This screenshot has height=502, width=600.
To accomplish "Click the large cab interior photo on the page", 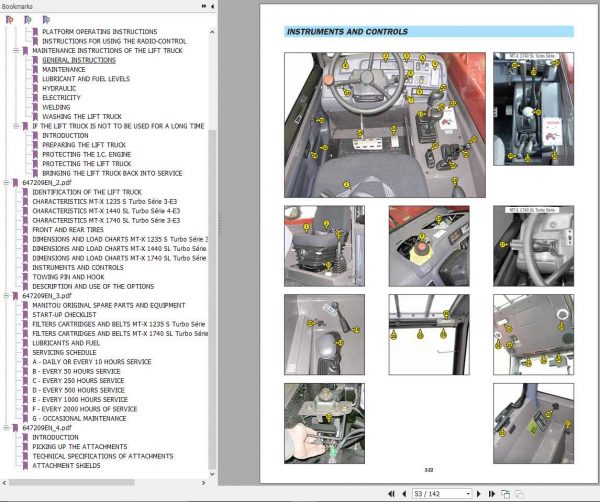I will (385, 125).
